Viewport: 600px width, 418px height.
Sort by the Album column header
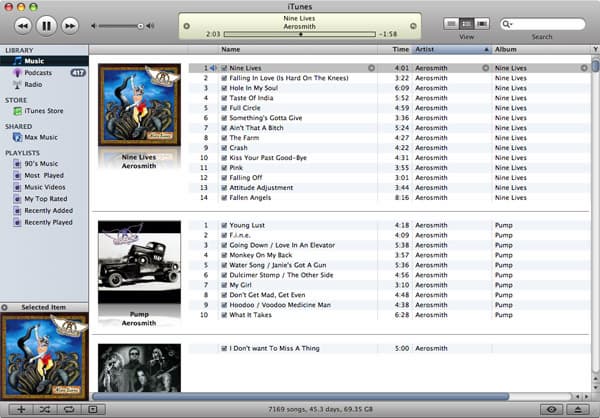tap(541, 49)
